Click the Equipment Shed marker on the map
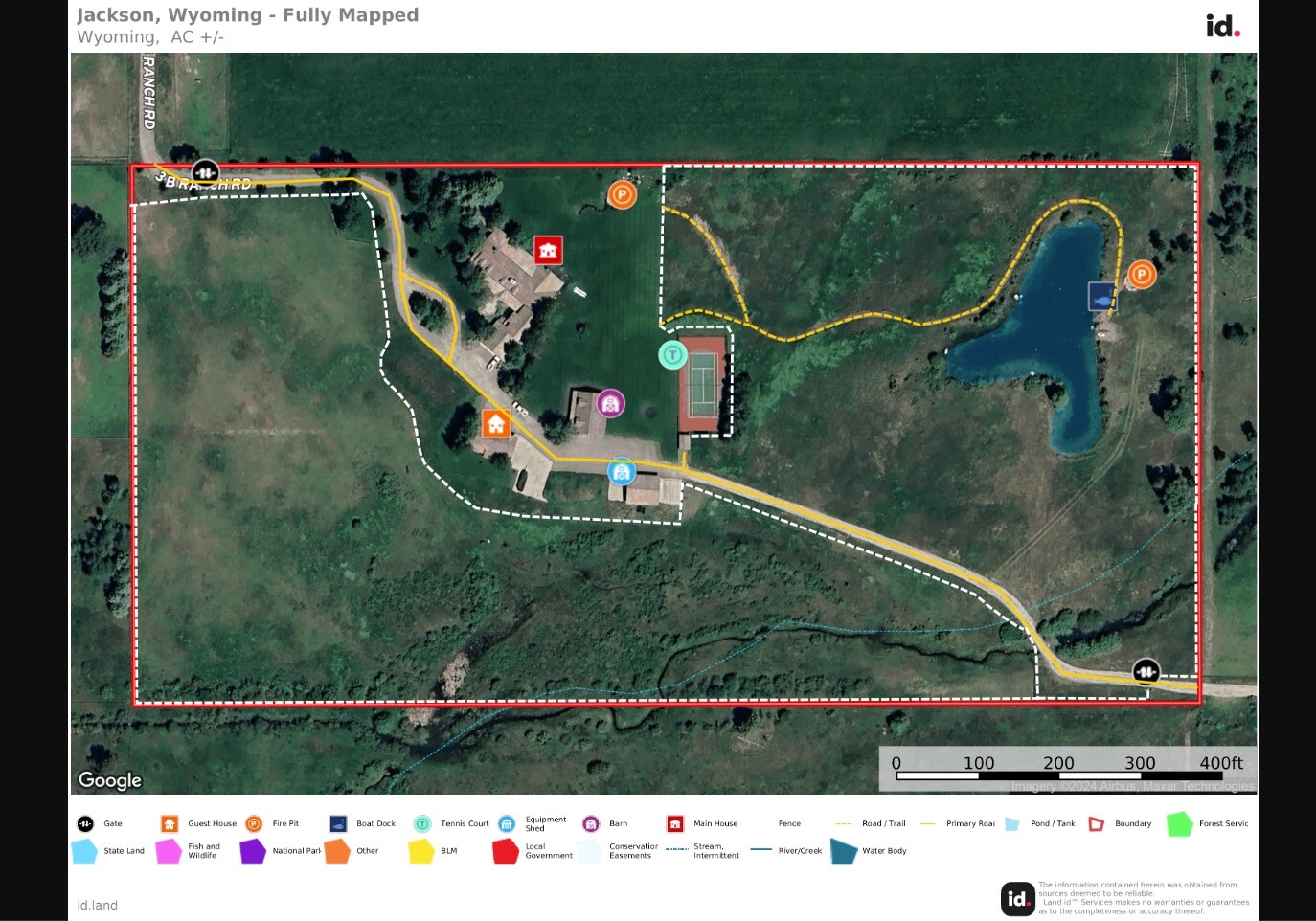The width and height of the screenshot is (1316, 921). tap(622, 471)
